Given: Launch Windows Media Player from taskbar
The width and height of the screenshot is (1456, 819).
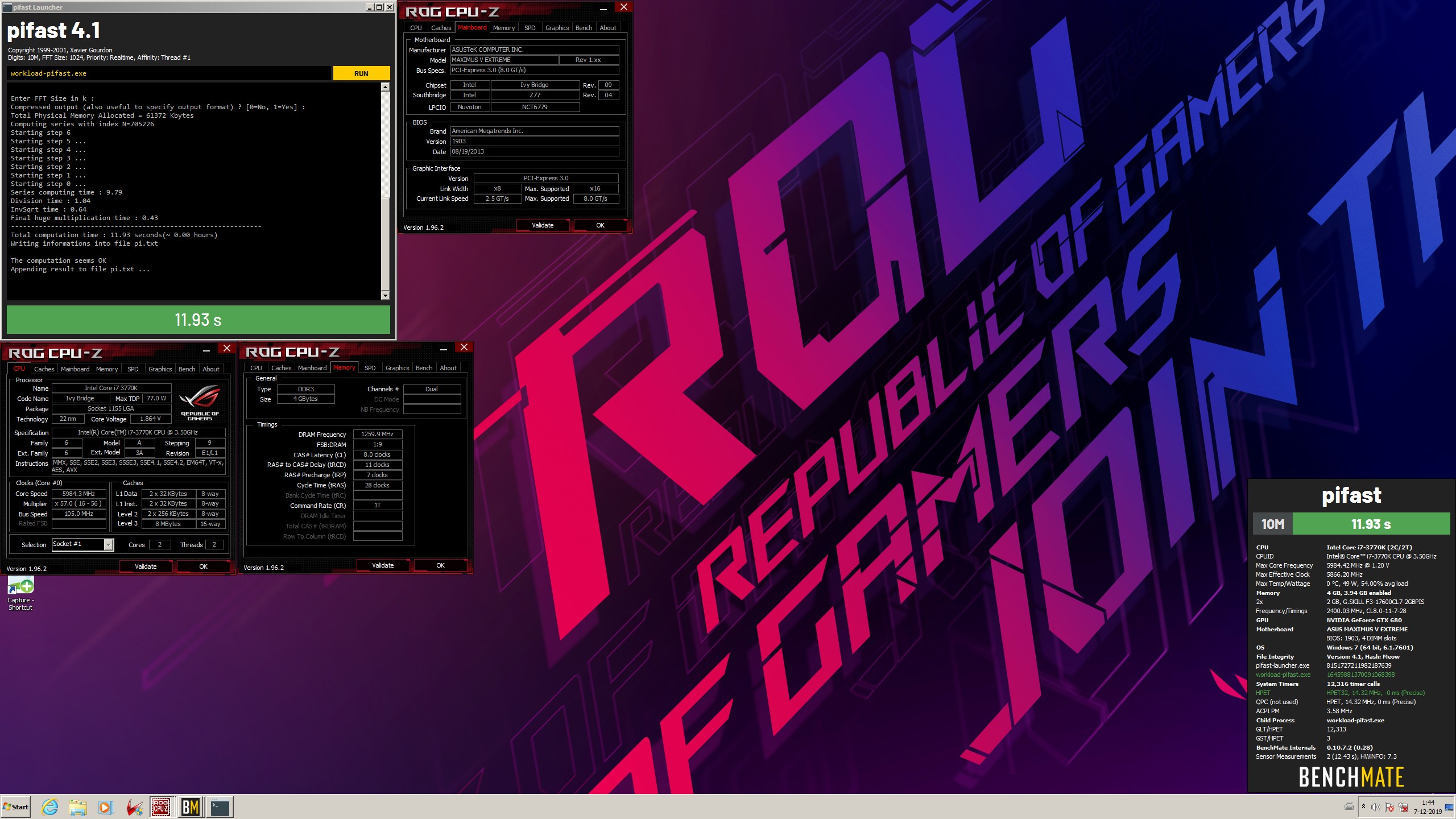Looking at the screenshot, I should [105, 806].
